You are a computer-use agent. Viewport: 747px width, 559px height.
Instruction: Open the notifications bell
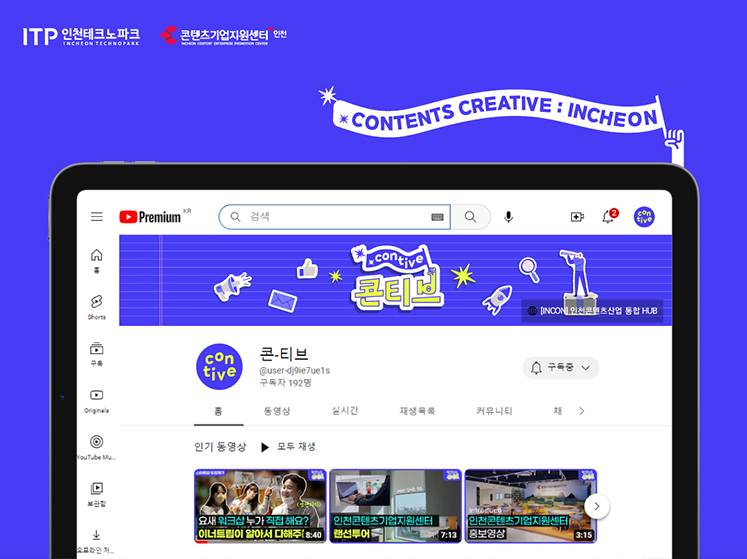[x=609, y=216]
